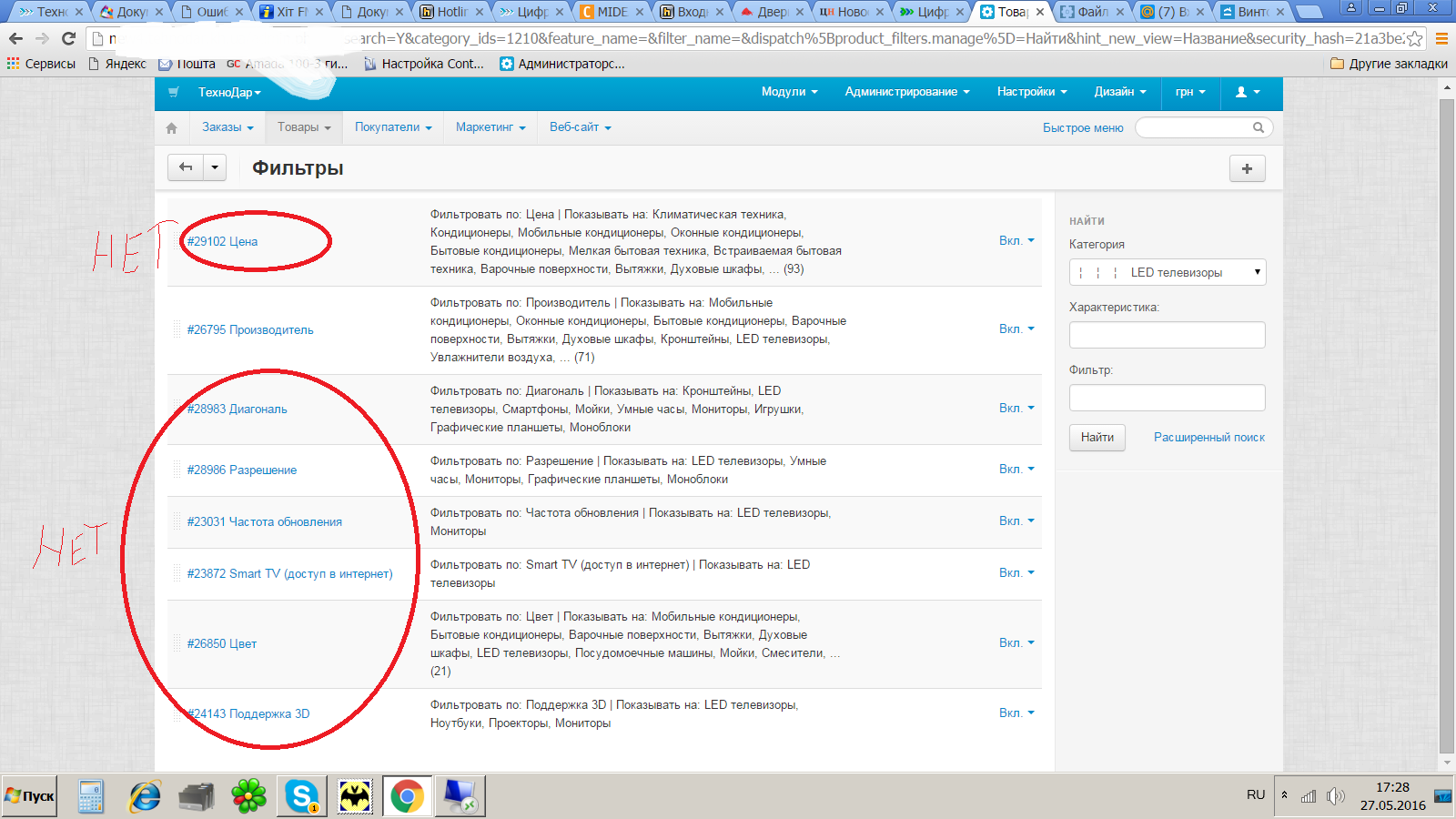Focus the Фильтр input field
Viewport: 1456px width, 819px height.
(1168, 398)
